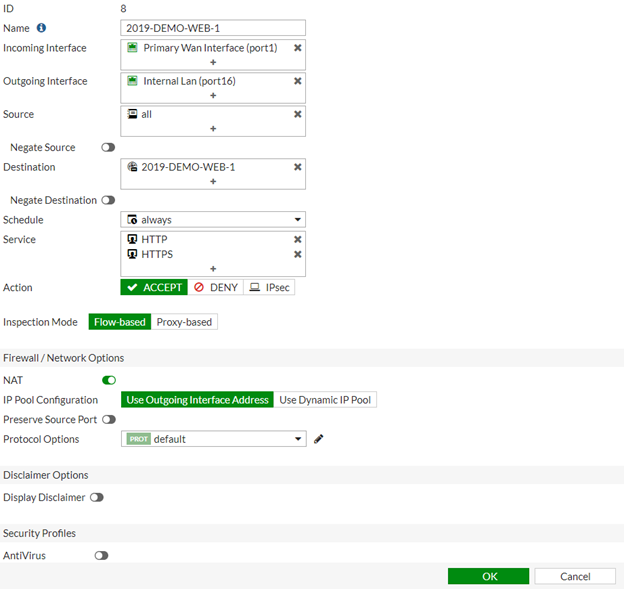Screen dimensions: 624x589
Task: Click the Primary Wan Interface (port1) text
Action: tap(210, 48)
